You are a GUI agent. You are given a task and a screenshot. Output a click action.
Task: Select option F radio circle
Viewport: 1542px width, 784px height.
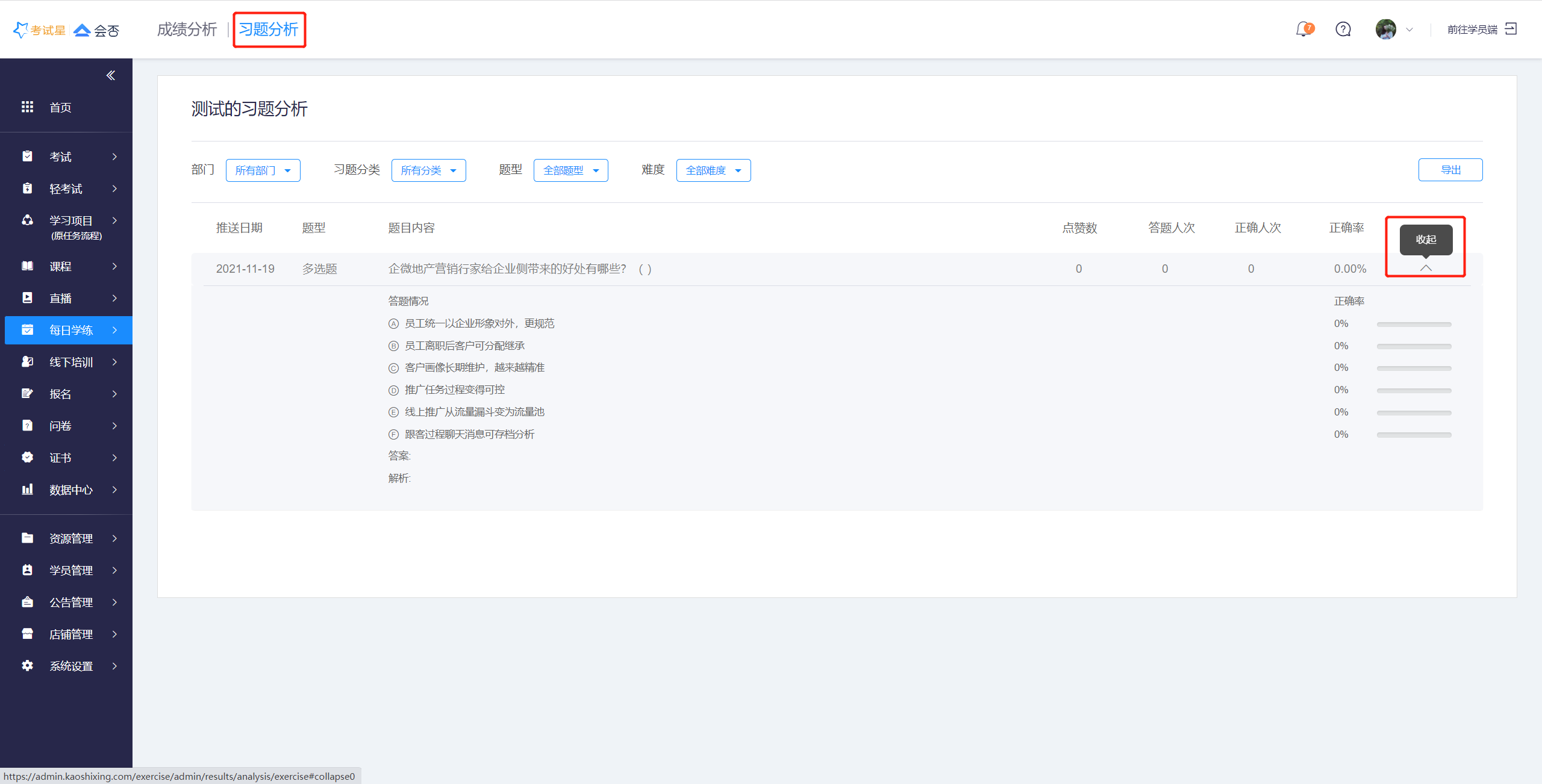pos(393,434)
